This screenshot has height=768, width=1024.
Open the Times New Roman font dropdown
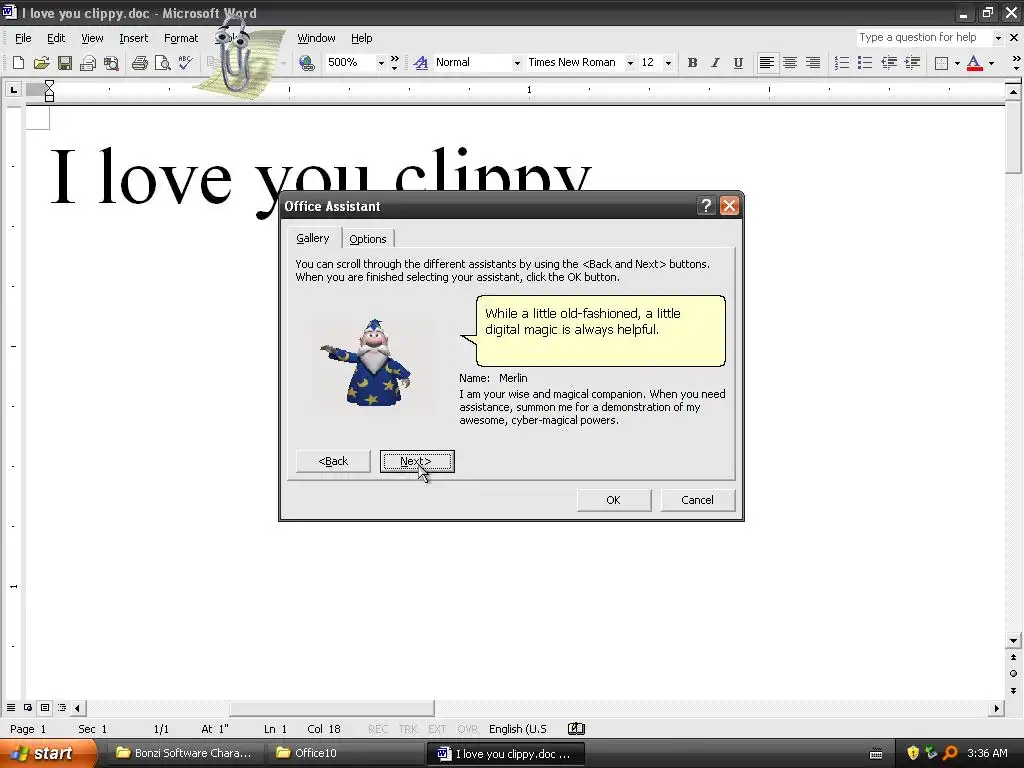click(630, 63)
